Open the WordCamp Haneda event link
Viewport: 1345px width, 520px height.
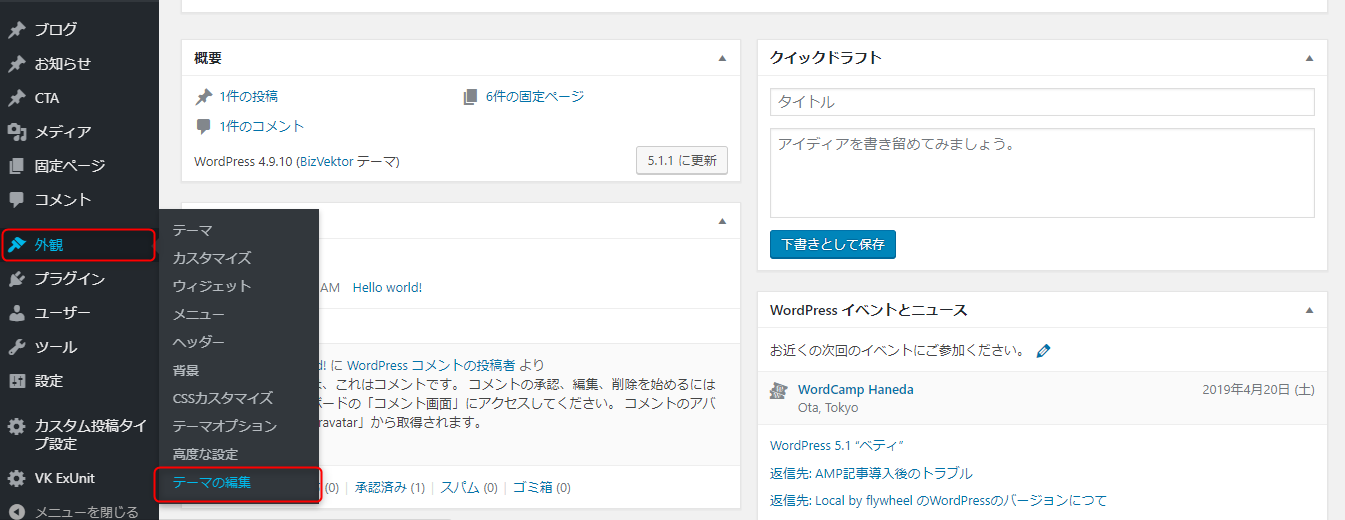pyautogui.click(x=856, y=390)
